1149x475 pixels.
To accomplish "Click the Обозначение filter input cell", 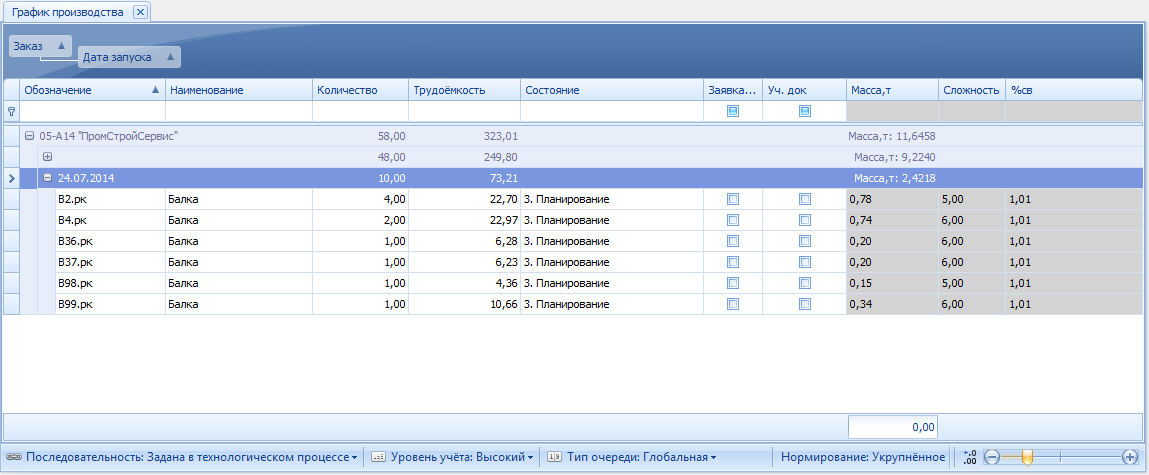I will (x=92, y=111).
